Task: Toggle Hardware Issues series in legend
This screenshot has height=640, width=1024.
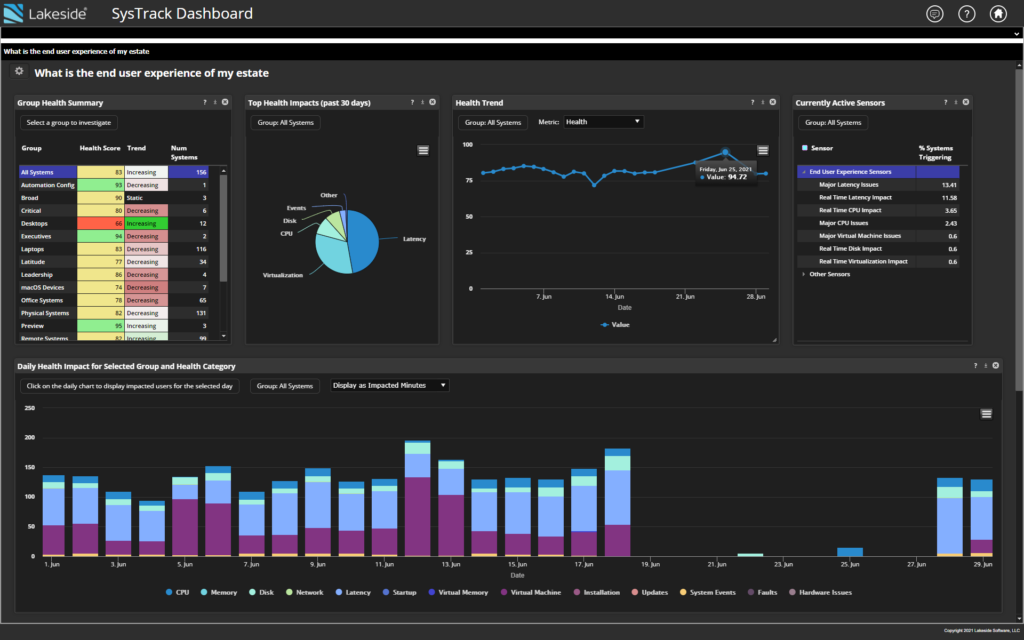Action: click(820, 592)
